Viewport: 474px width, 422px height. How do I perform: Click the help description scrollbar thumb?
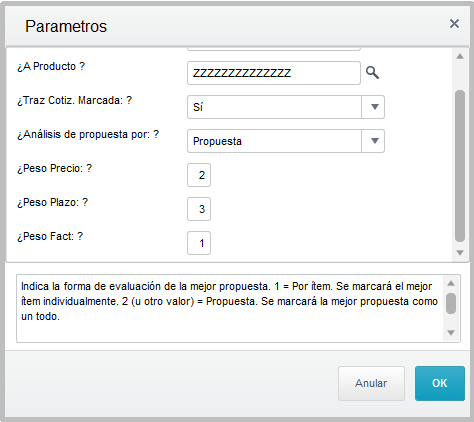click(x=451, y=303)
